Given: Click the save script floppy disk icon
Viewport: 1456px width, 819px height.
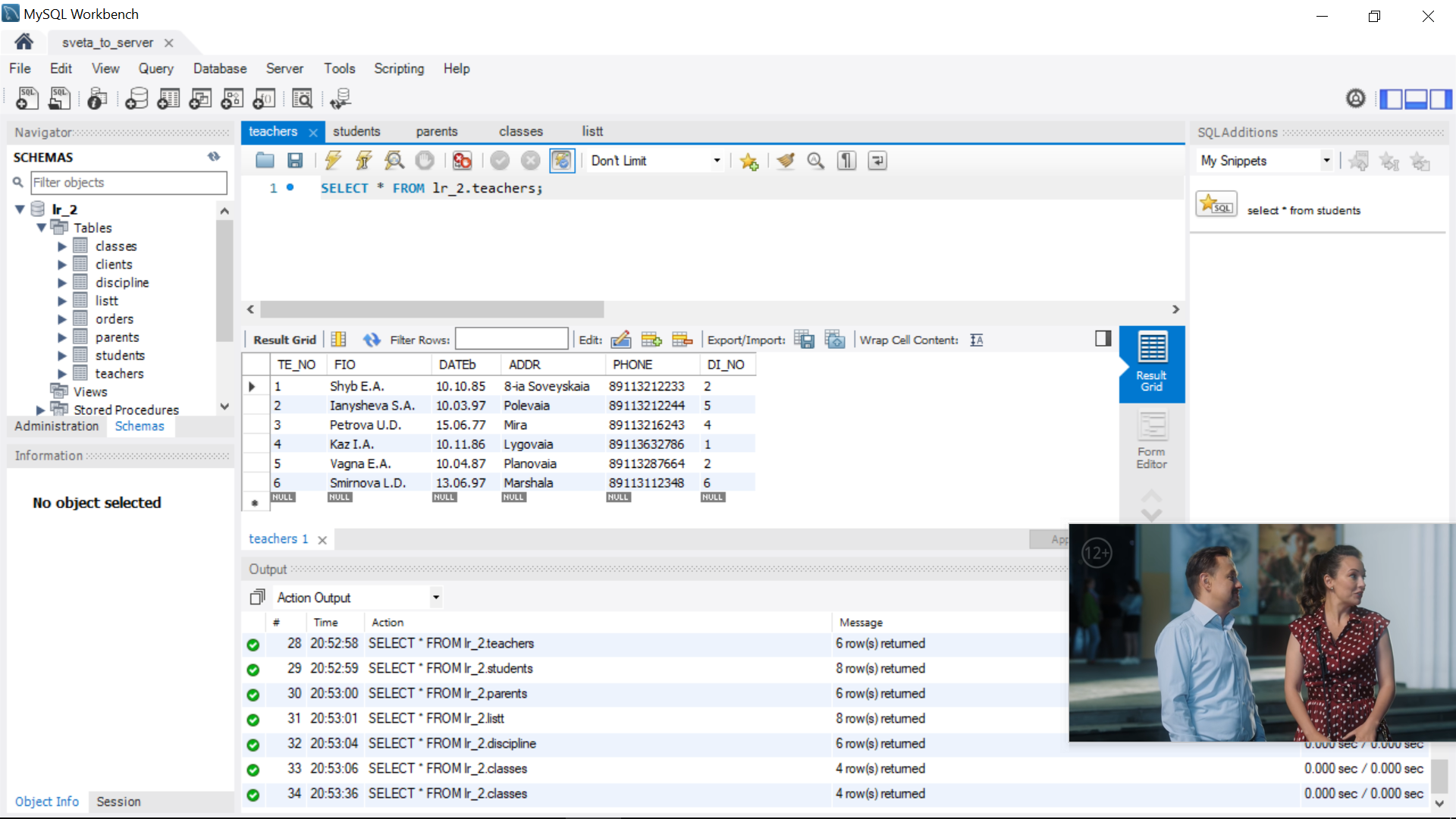Looking at the screenshot, I should coord(295,160).
